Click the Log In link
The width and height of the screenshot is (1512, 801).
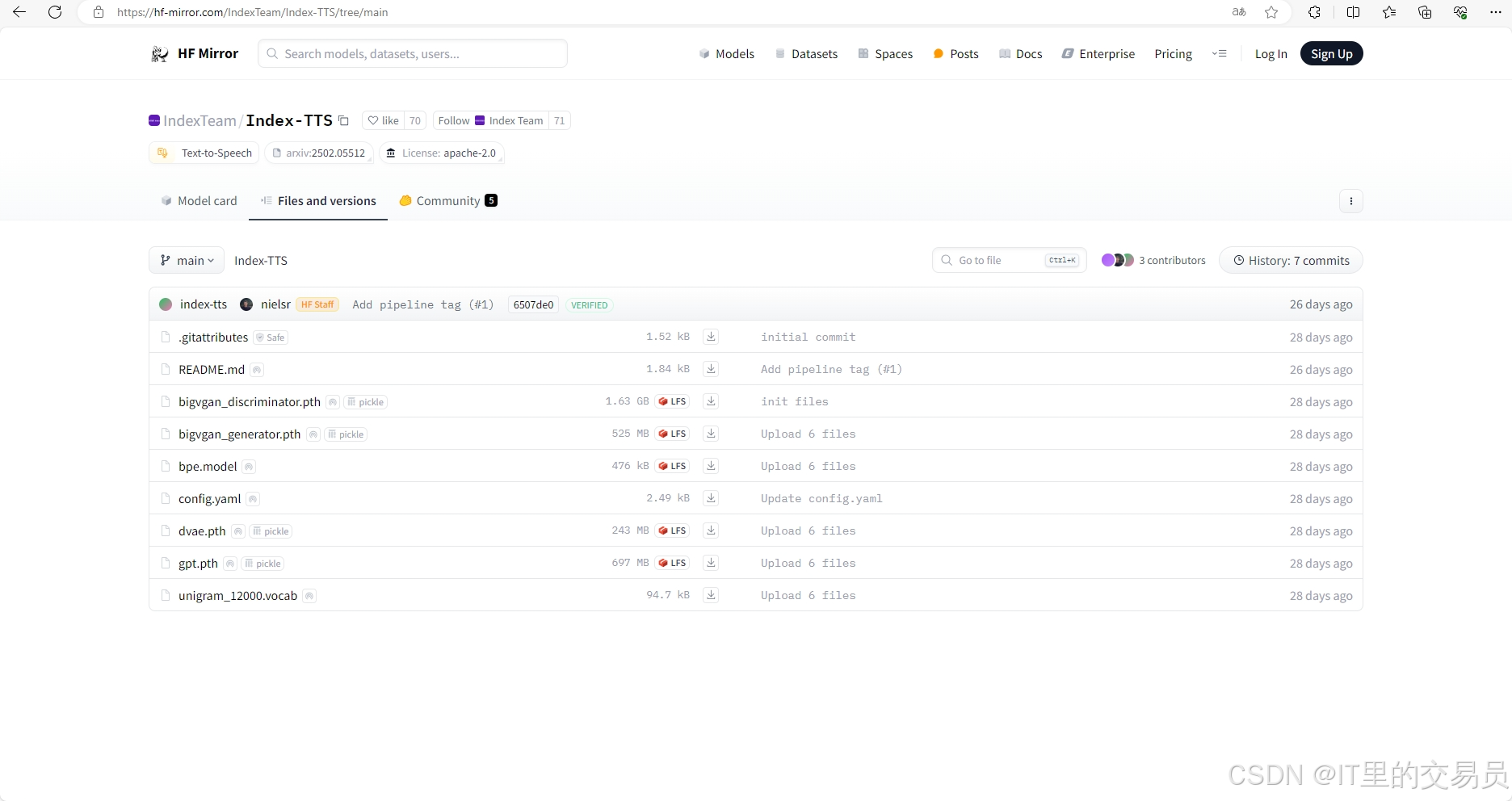tap(1270, 53)
